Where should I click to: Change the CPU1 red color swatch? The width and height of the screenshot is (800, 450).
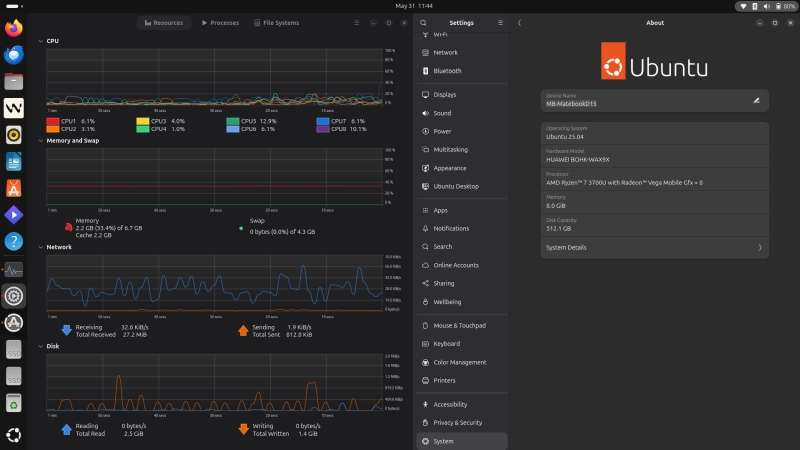pyautogui.click(x=53, y=121)
